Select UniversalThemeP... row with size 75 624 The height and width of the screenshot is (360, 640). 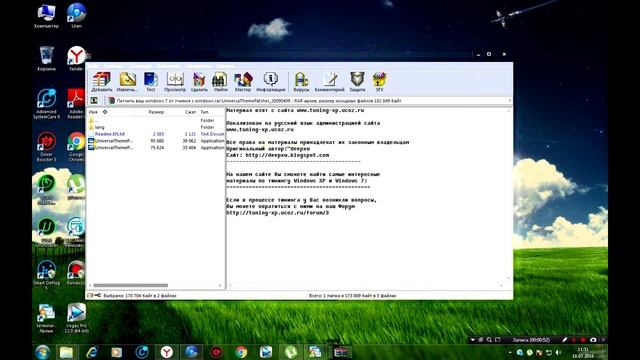pyautogui.click(x=156, y=147)
